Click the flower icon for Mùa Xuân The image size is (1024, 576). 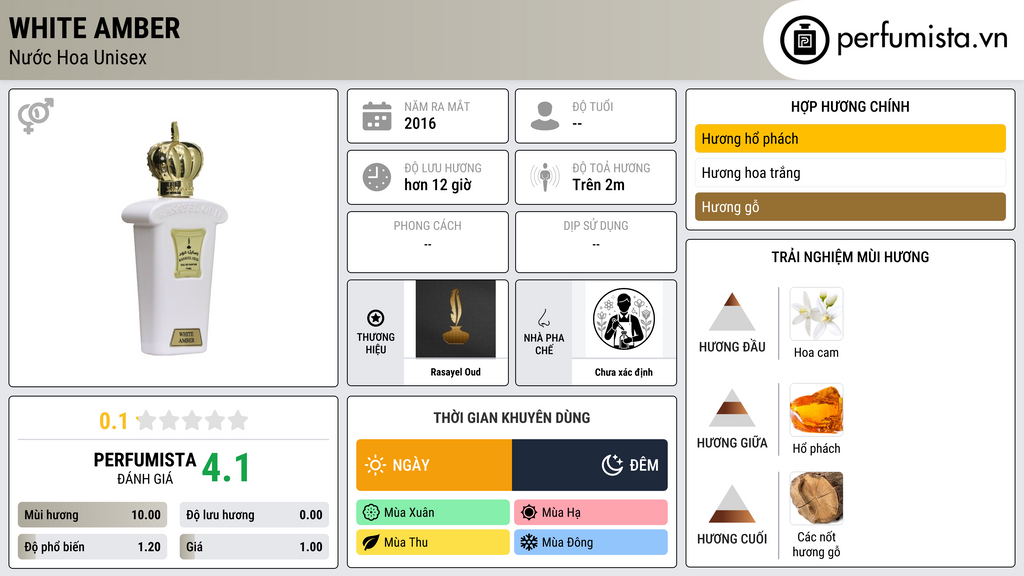point(370,513)
